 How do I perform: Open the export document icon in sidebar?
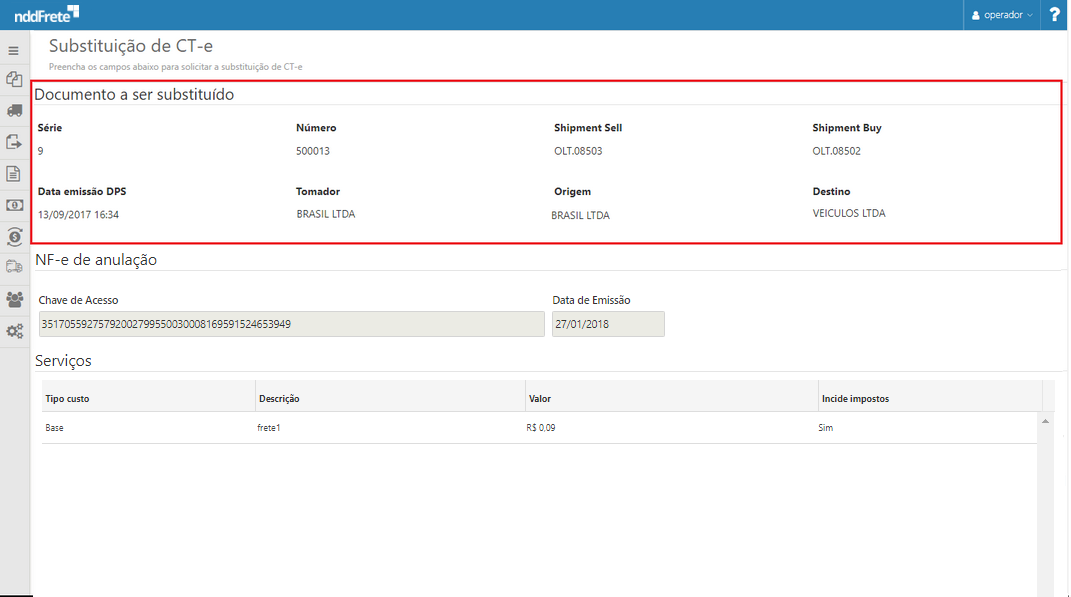tap(14, 142)
